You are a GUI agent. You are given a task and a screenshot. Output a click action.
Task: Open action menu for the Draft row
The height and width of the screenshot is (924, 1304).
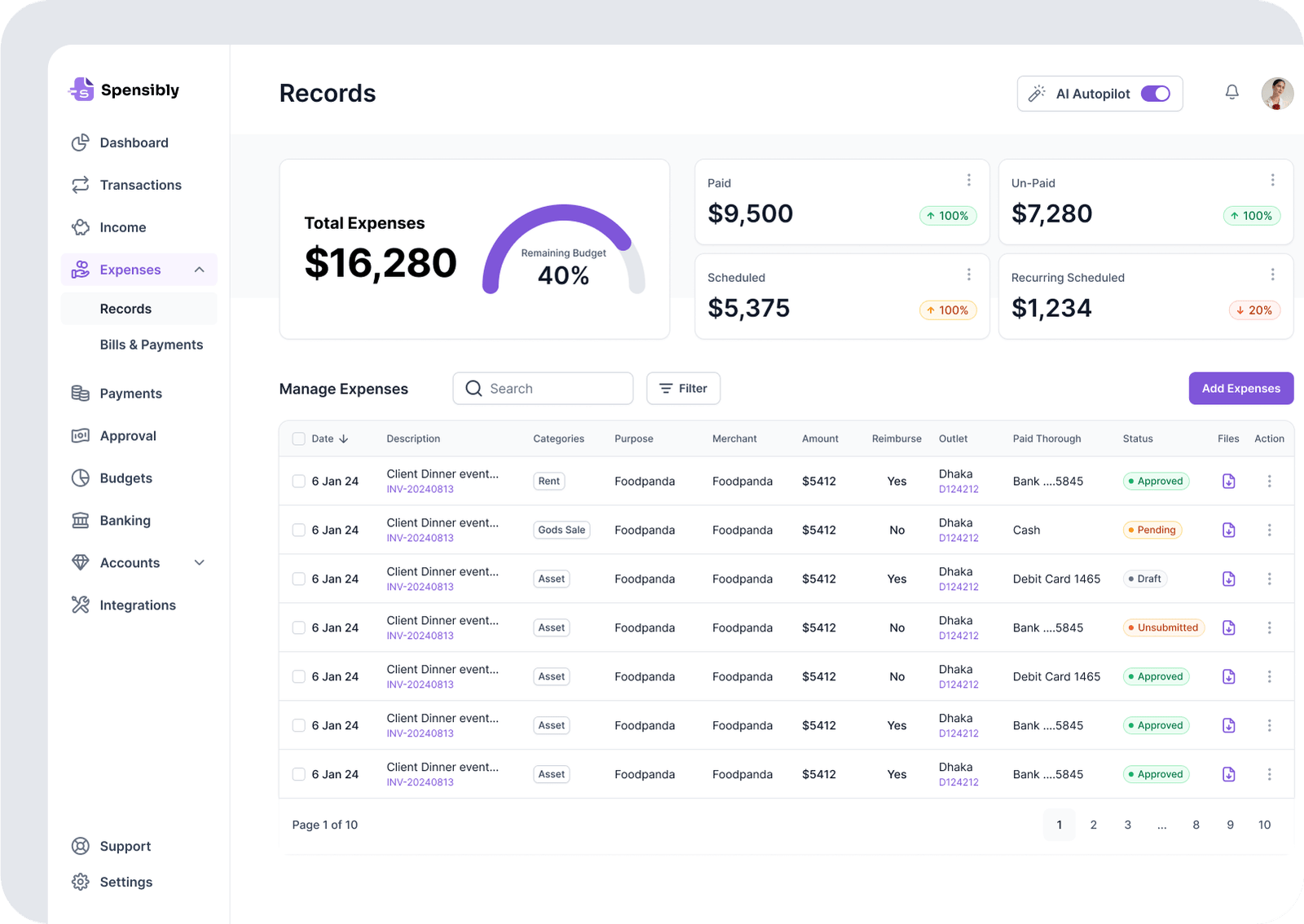1269,579
